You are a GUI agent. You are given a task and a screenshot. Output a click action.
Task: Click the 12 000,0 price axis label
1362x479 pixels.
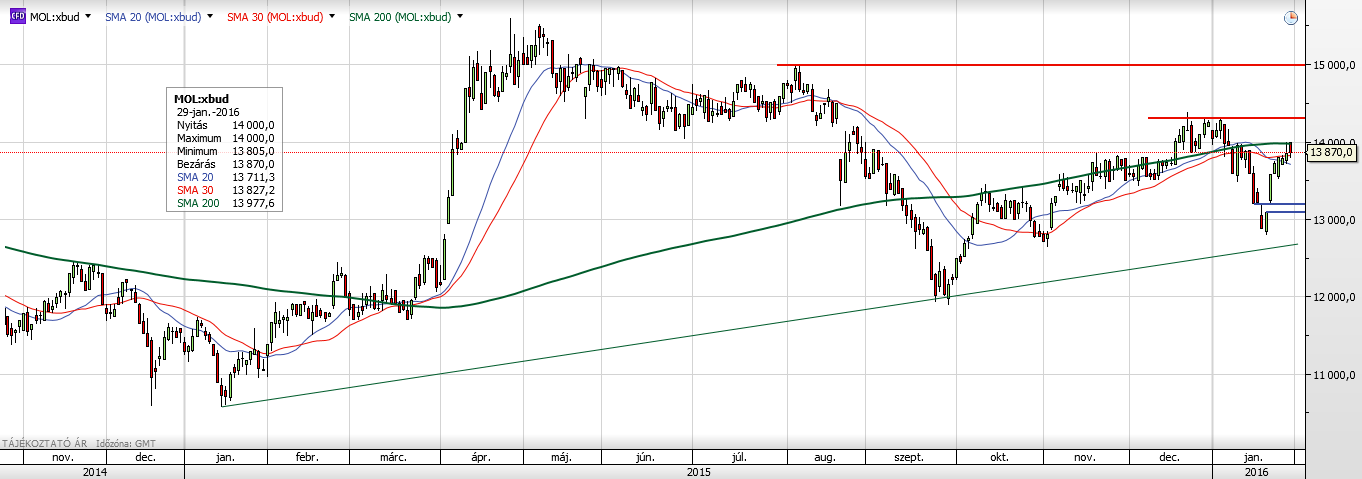1334,297
